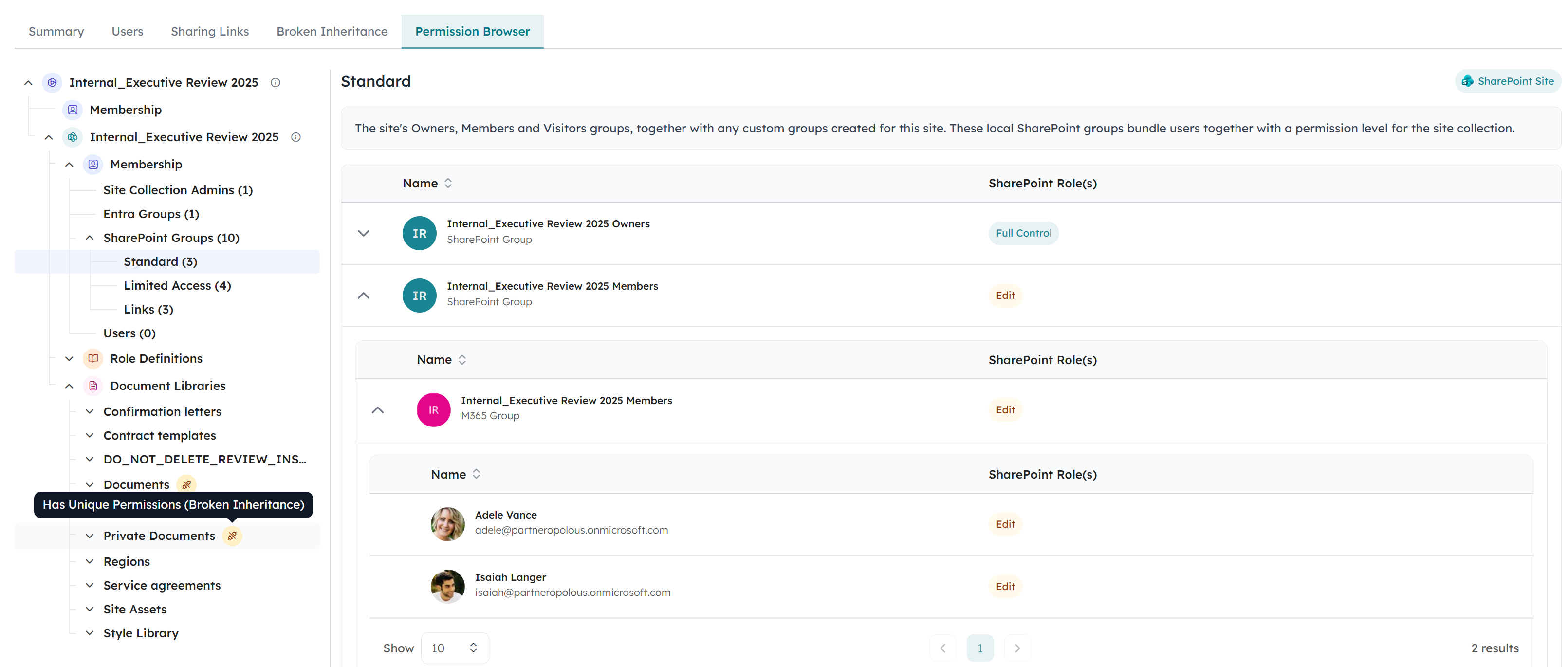Viewport: 1568px width, 667px height.
Task: Click the broken inheritance icon next to Documents
Action: pos(187,484)
